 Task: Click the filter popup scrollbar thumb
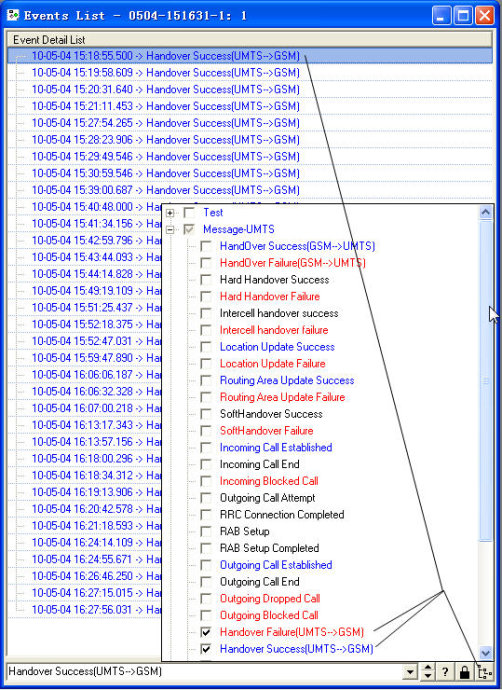coord(486,381)
